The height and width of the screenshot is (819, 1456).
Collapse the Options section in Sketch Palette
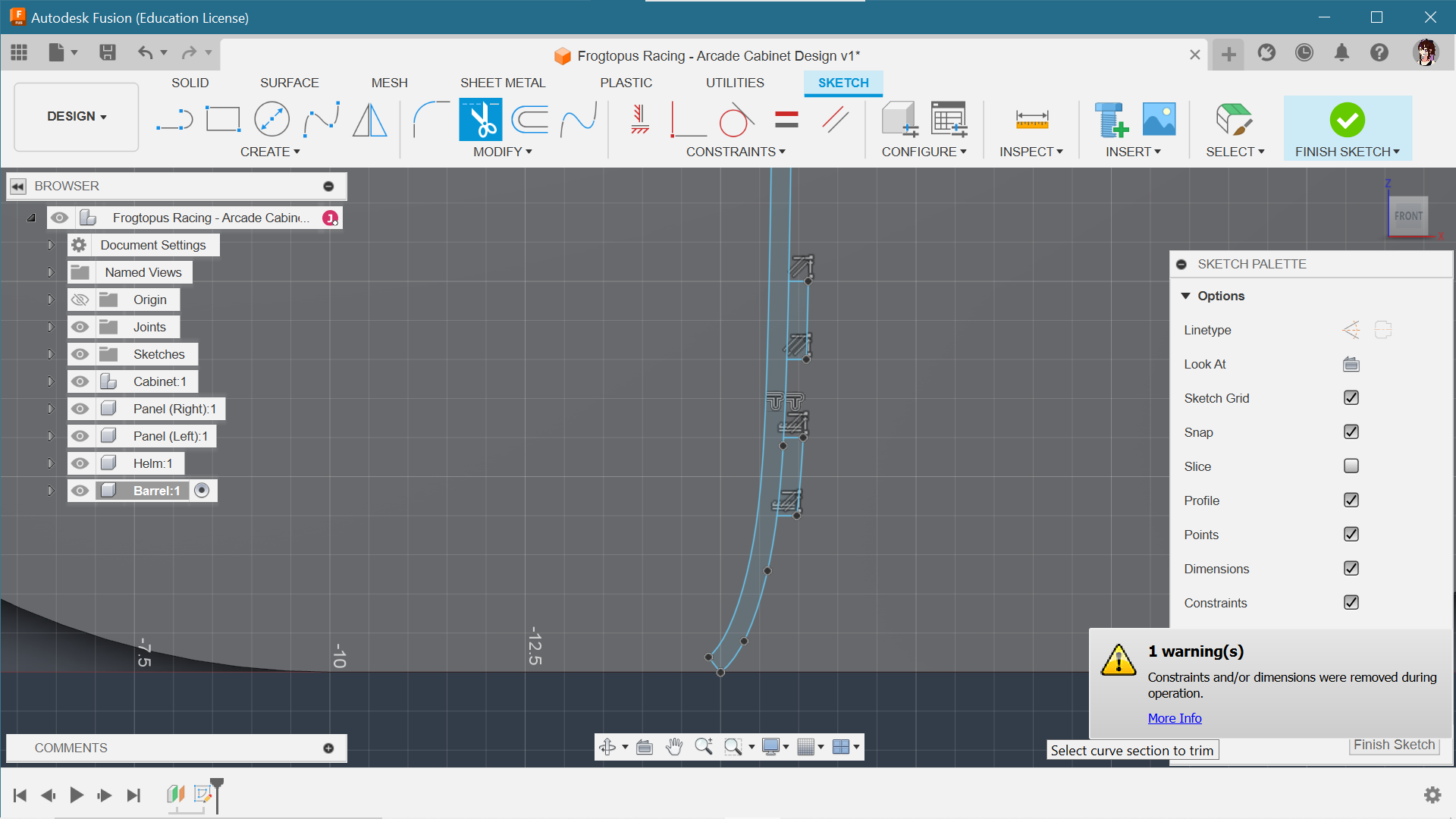click(1185, 296)
